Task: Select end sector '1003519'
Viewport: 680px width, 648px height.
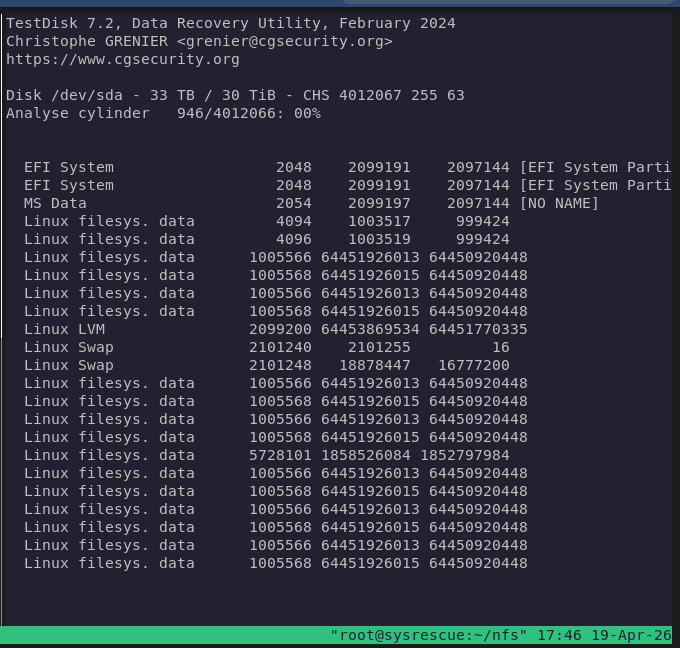Action: coord(379,239)
